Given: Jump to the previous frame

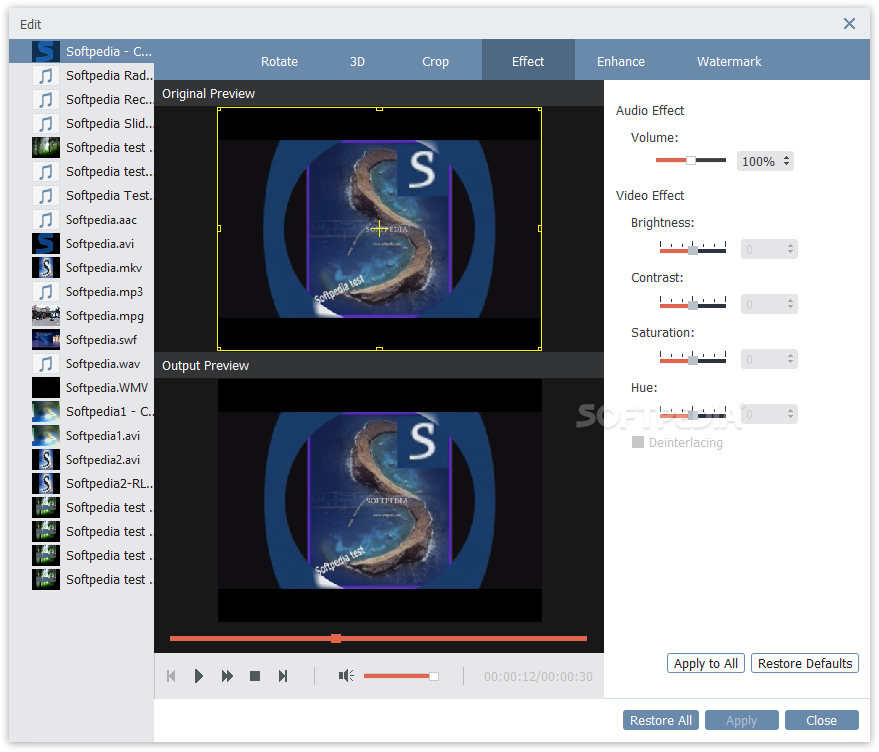Looking at the screenshot, I should click(171, 676).
